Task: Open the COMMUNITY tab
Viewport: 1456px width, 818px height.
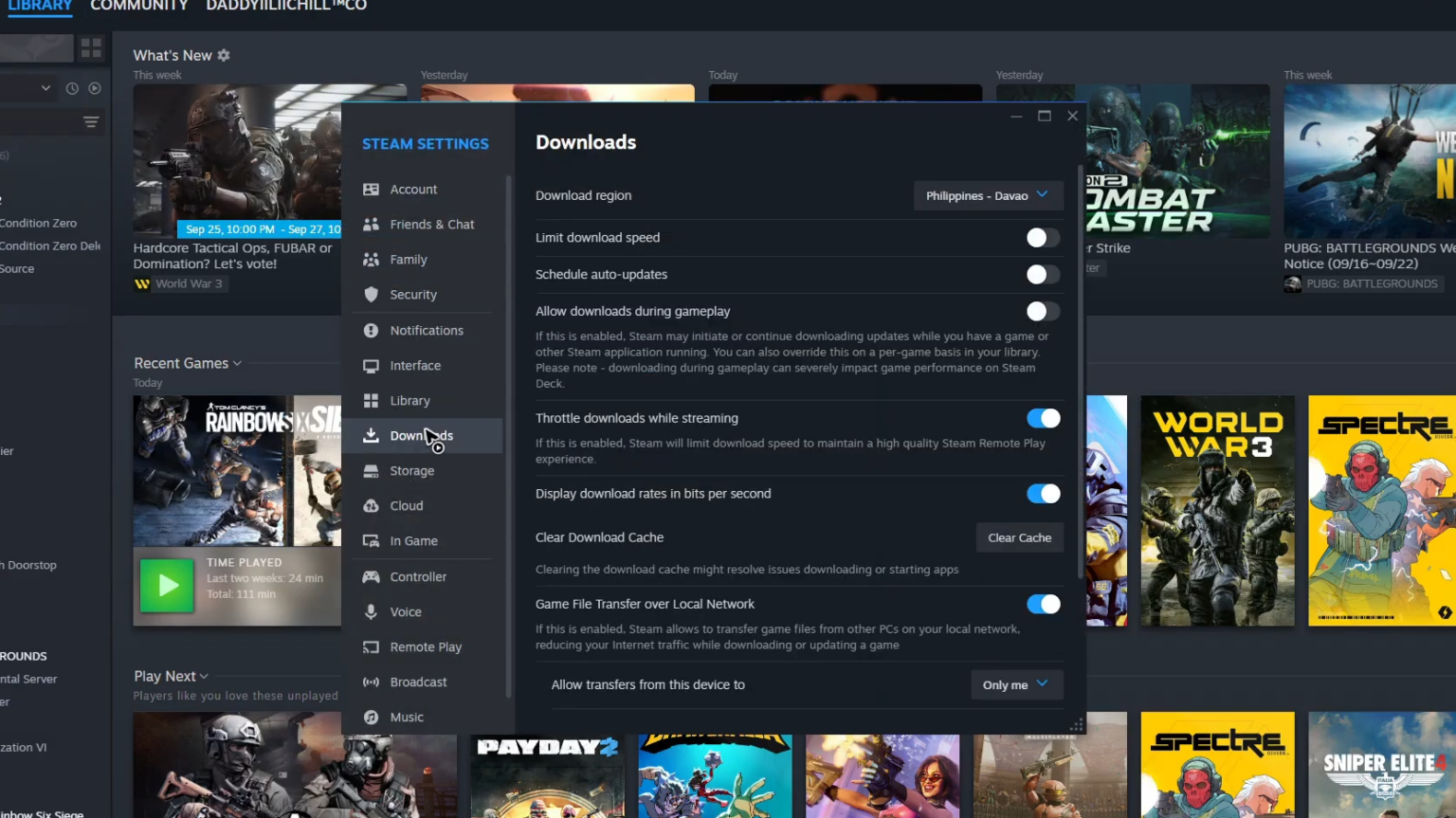Action: [139, 6]
